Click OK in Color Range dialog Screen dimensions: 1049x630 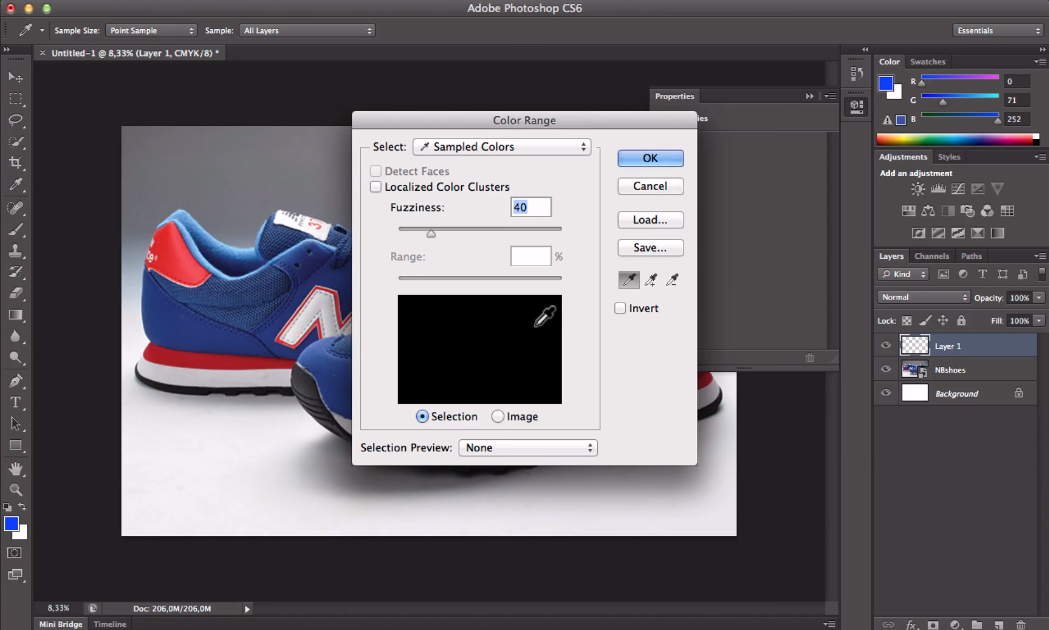tap(650, 159)
